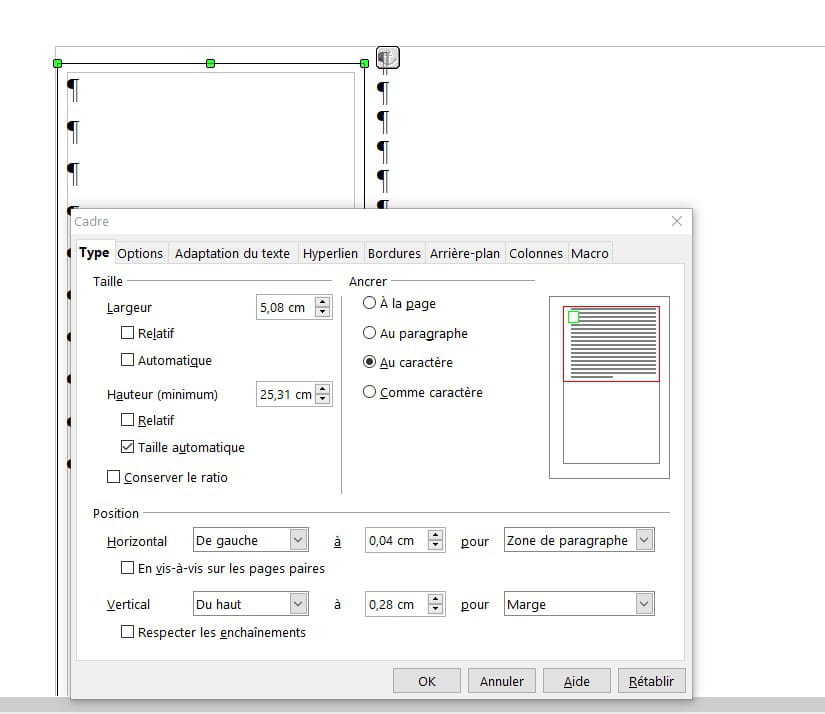Click the Hauteur (minimum) value field
The width and height of the screenshot is (825, 714).
(x=285, y=394)
